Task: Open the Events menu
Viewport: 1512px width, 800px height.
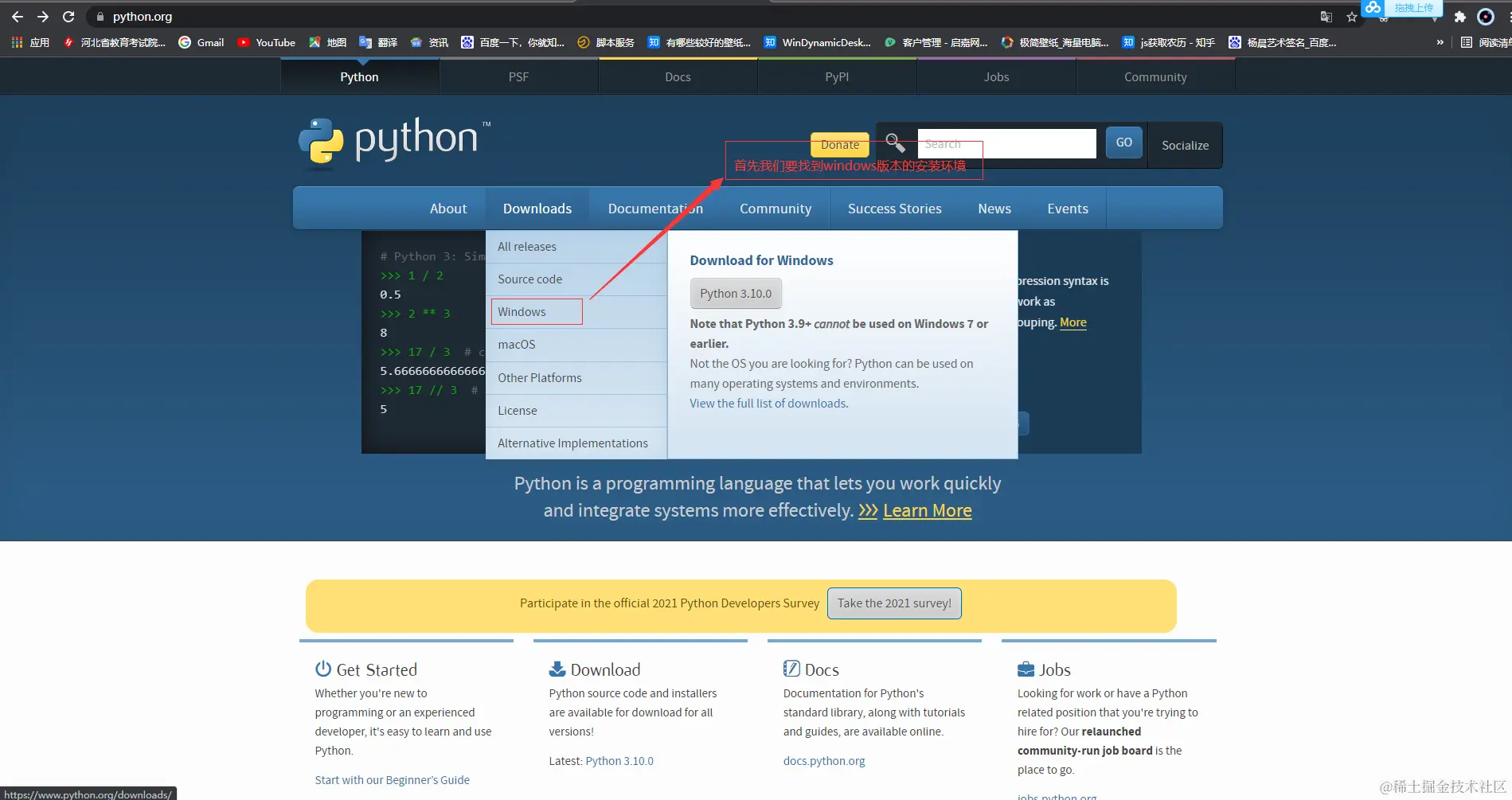Action: 1068,209
